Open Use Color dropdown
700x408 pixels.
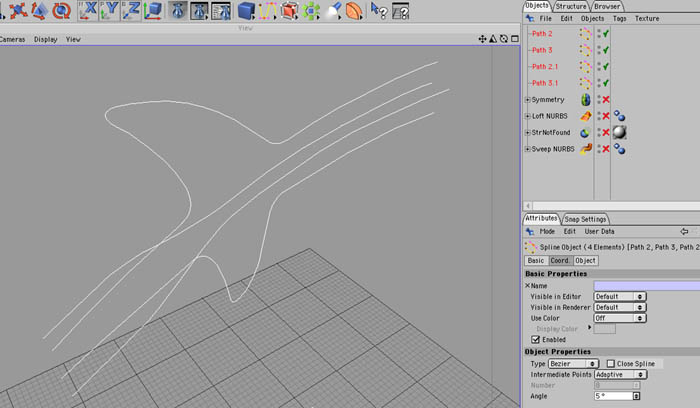pos(620,318)
